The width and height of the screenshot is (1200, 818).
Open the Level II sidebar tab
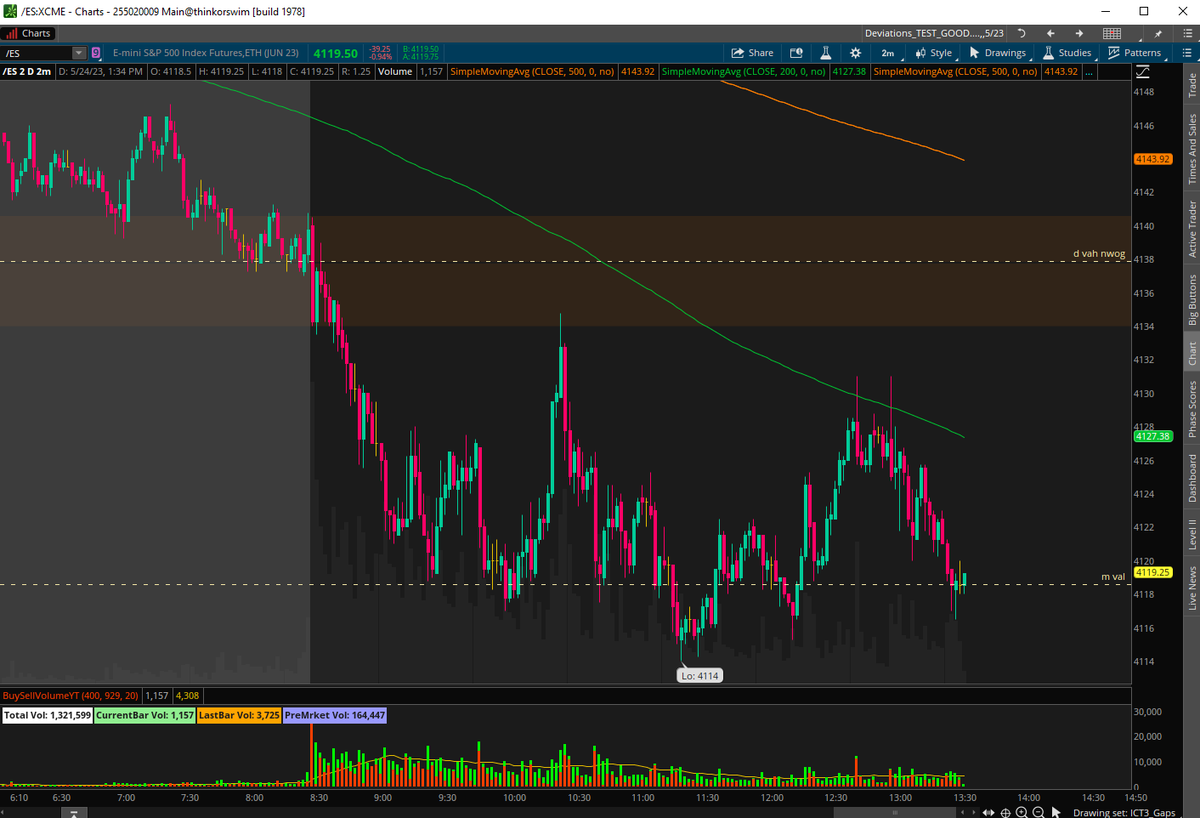coord(1191,534)
